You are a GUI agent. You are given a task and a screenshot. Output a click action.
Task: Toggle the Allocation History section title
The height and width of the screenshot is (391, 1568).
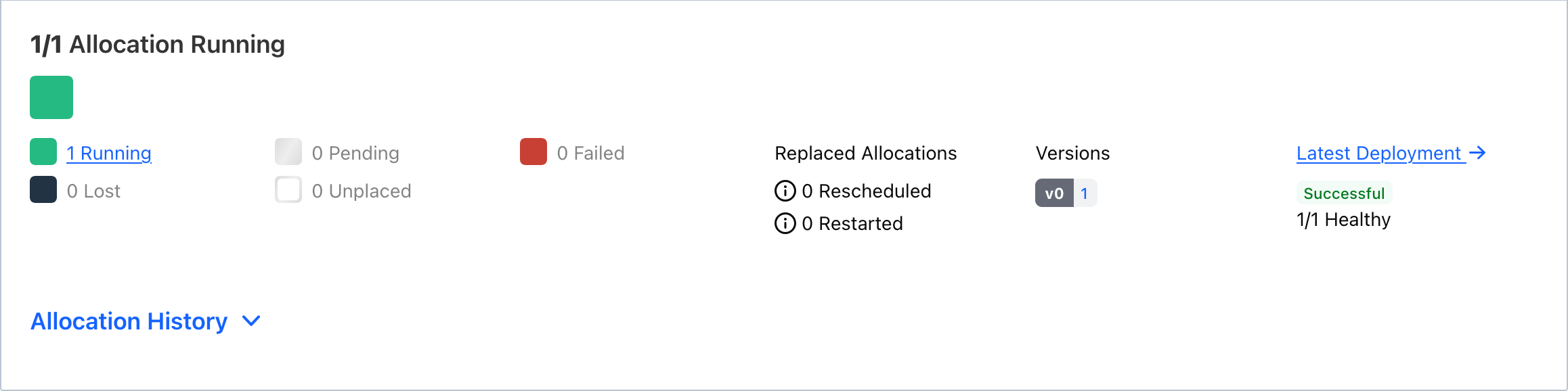[129, 321]
